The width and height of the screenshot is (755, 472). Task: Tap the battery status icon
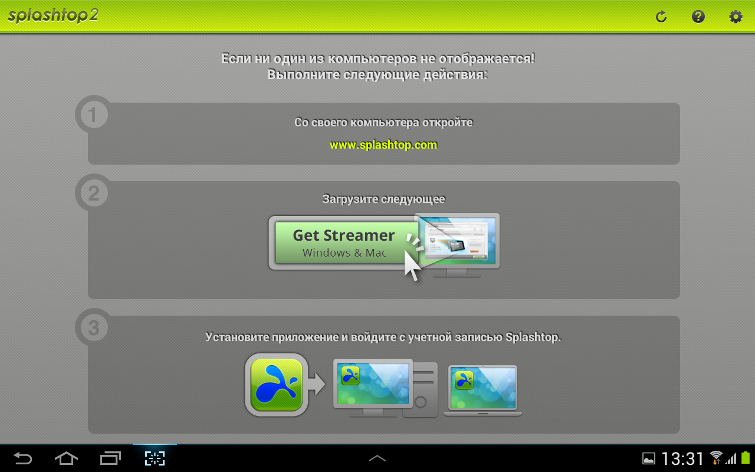click(746, 458)
